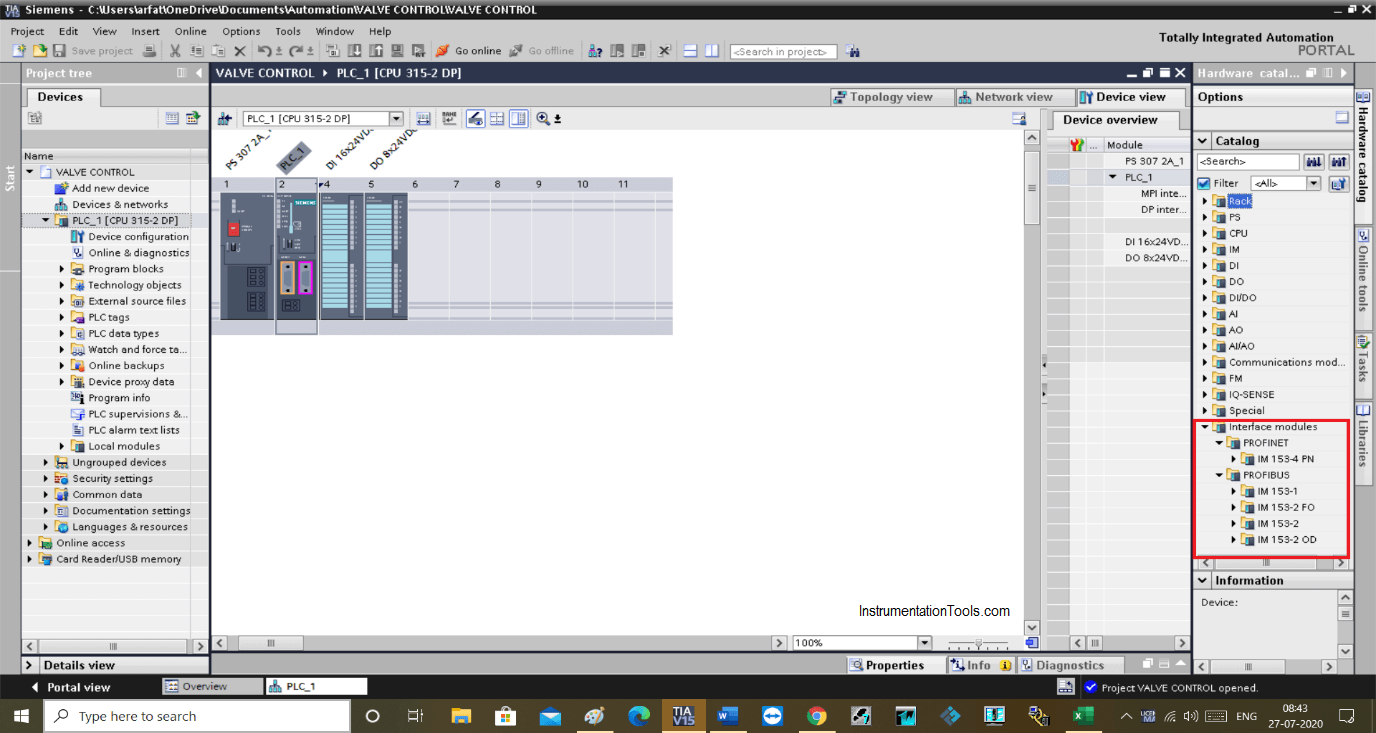This screenshot has height=733, width=1376.
Task: Open the PLC_1 device selector dropdown
Action: pos(396,119)
